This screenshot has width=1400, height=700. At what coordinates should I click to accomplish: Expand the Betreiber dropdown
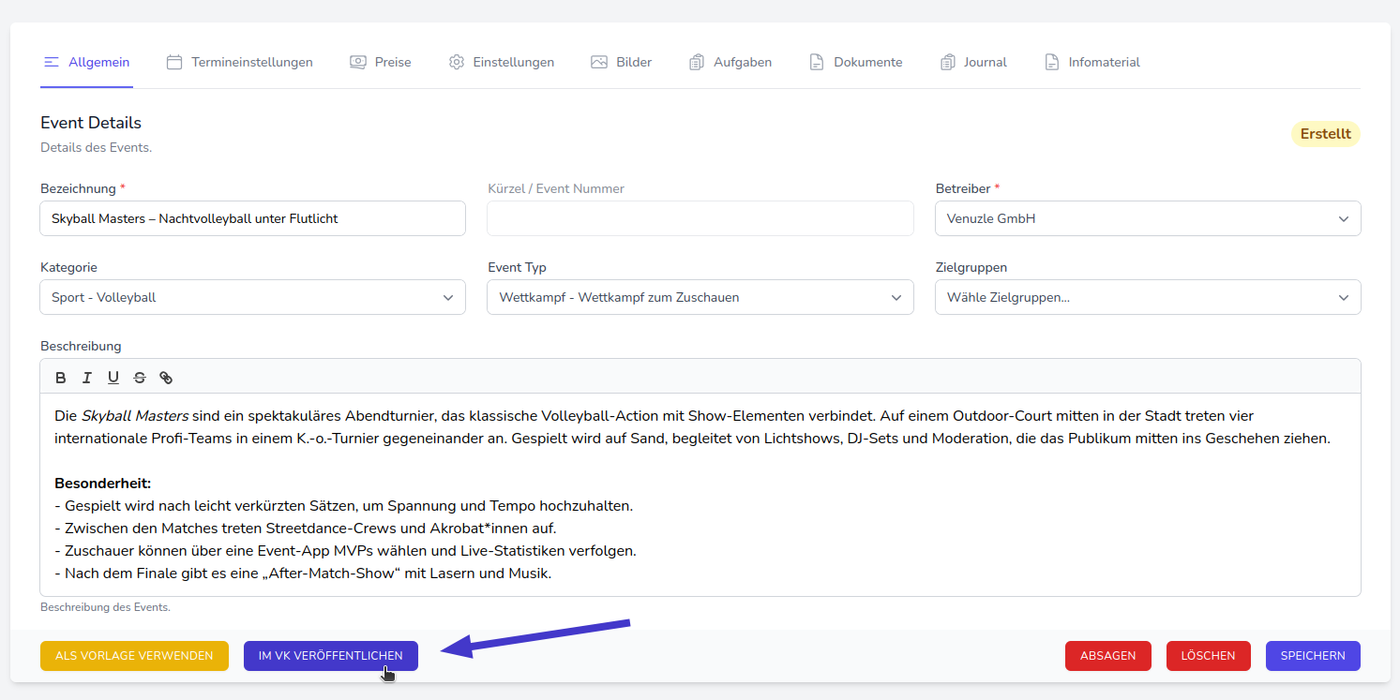tap(1147, 219)
